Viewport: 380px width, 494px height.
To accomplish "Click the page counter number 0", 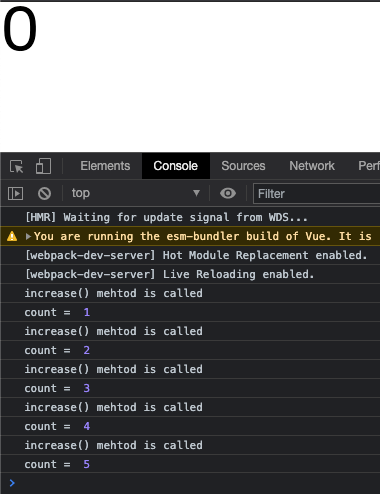I will pyautogui.click(x=20, y=29).
